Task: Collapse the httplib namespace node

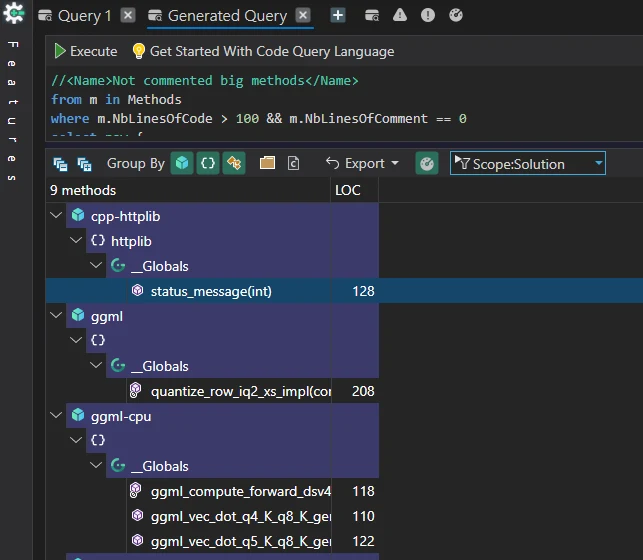Action: tap(76, 240)
